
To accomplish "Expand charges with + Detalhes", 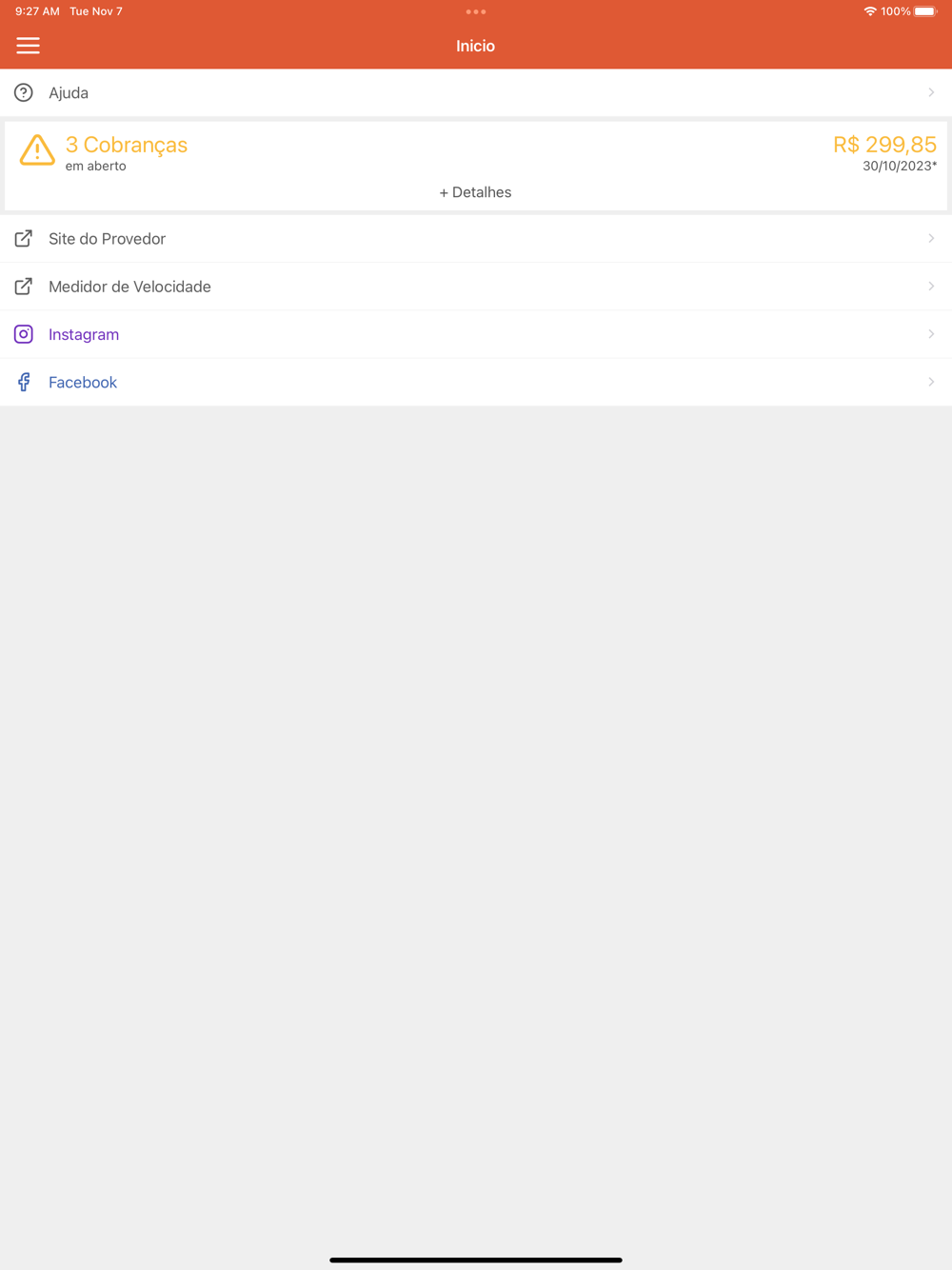I will pyautogui.click(x=475, y=192).
